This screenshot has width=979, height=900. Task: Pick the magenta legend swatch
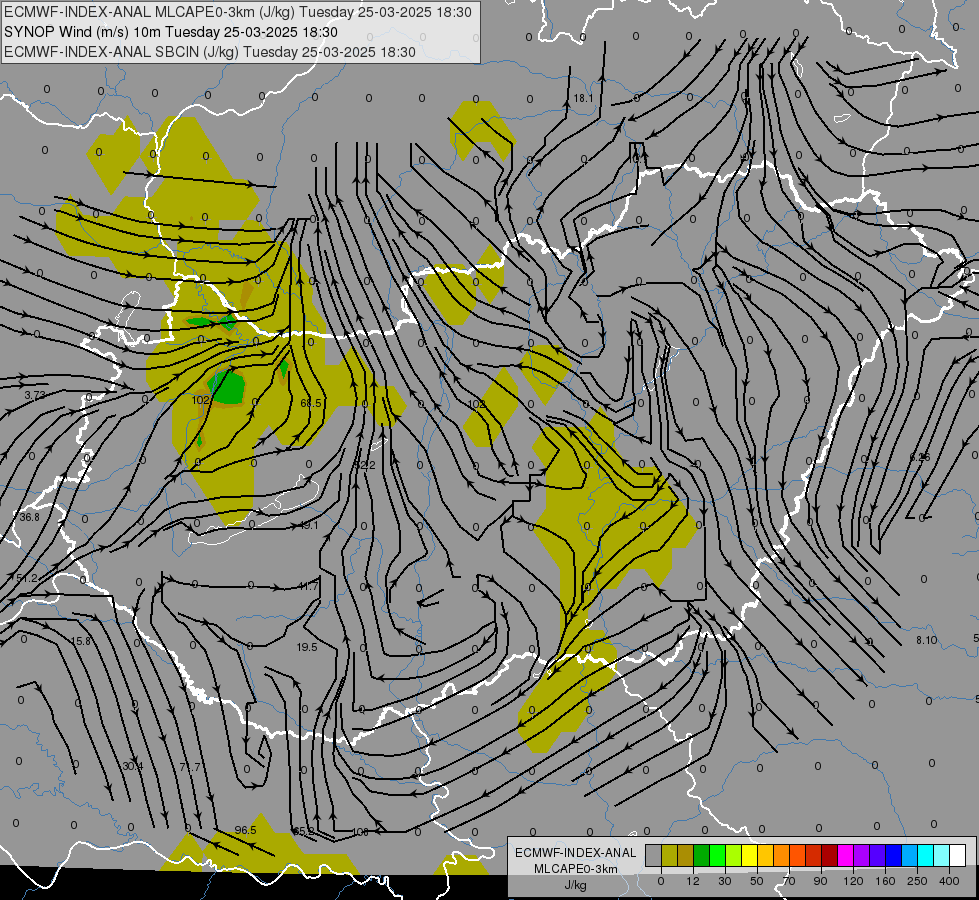(x=845, y=855)
